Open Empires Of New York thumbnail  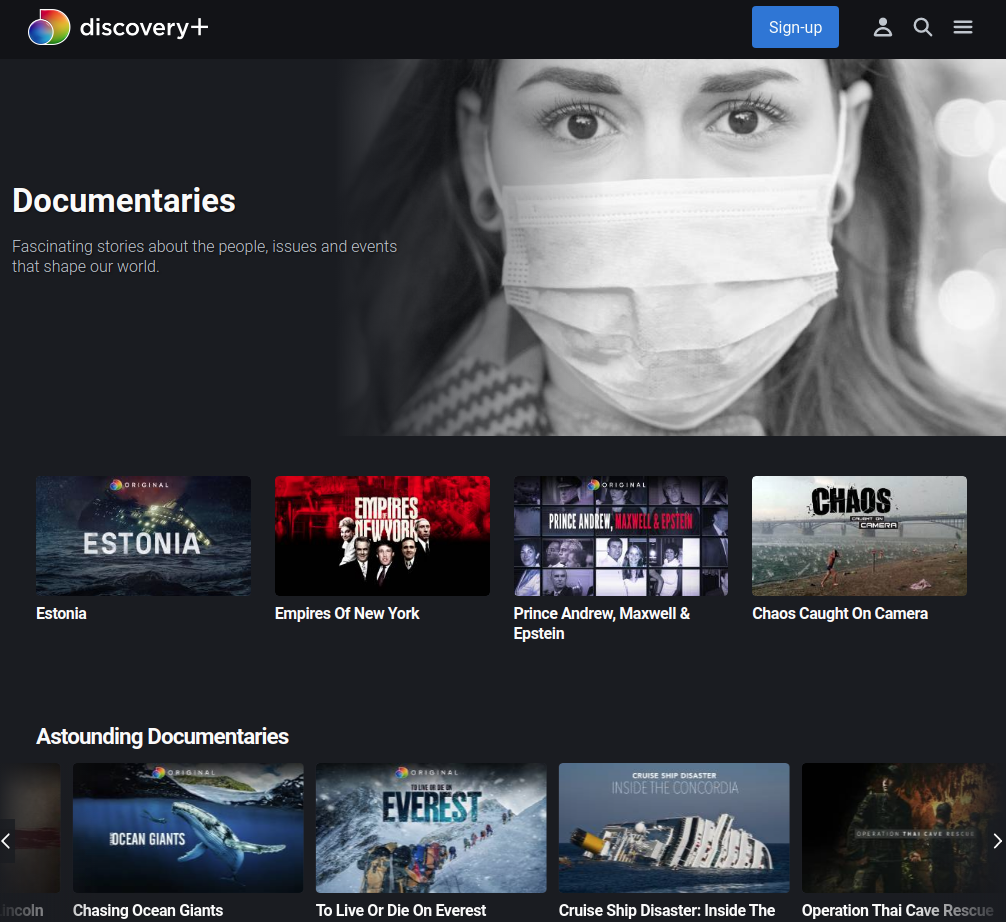[x=382, y=536]
